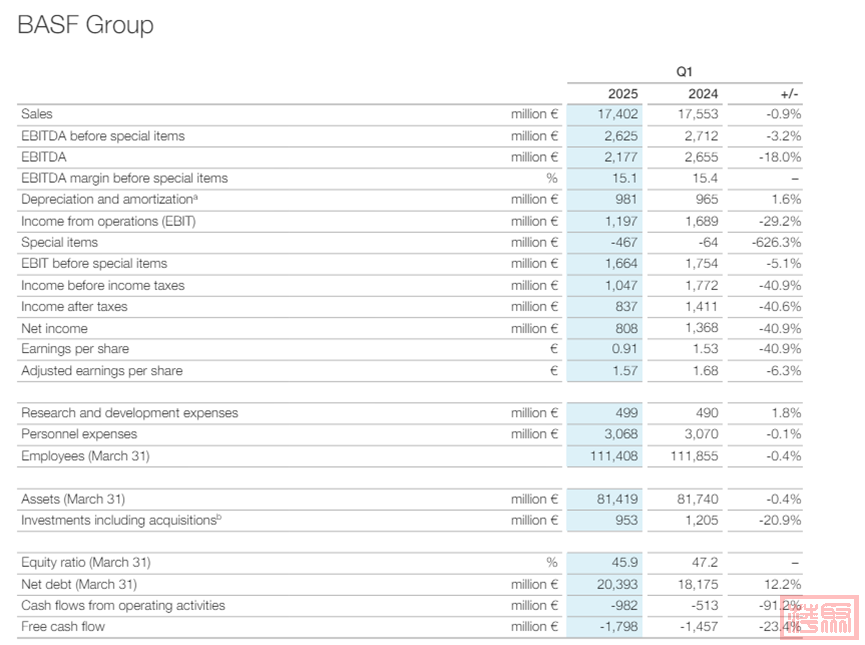Select the 981 depreciation value

[626, 199]
